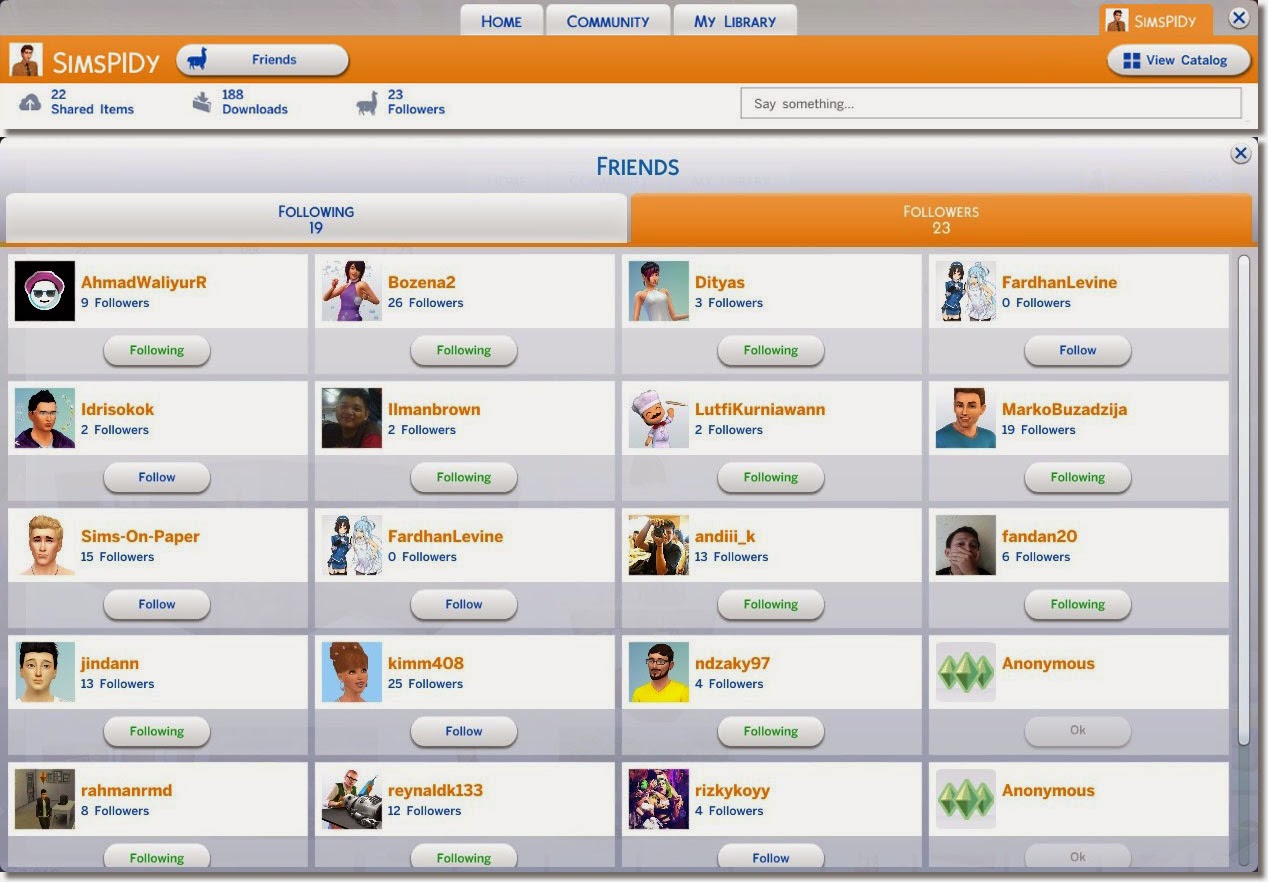Follow Sims-On-Paper

(157, 605)
